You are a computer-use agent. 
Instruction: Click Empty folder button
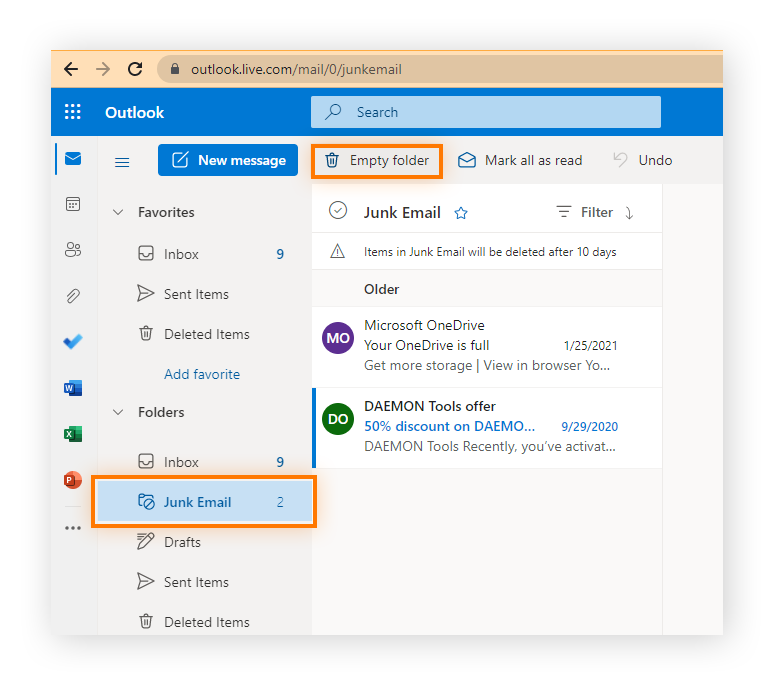pyautogui.click(x=377, y=161)
